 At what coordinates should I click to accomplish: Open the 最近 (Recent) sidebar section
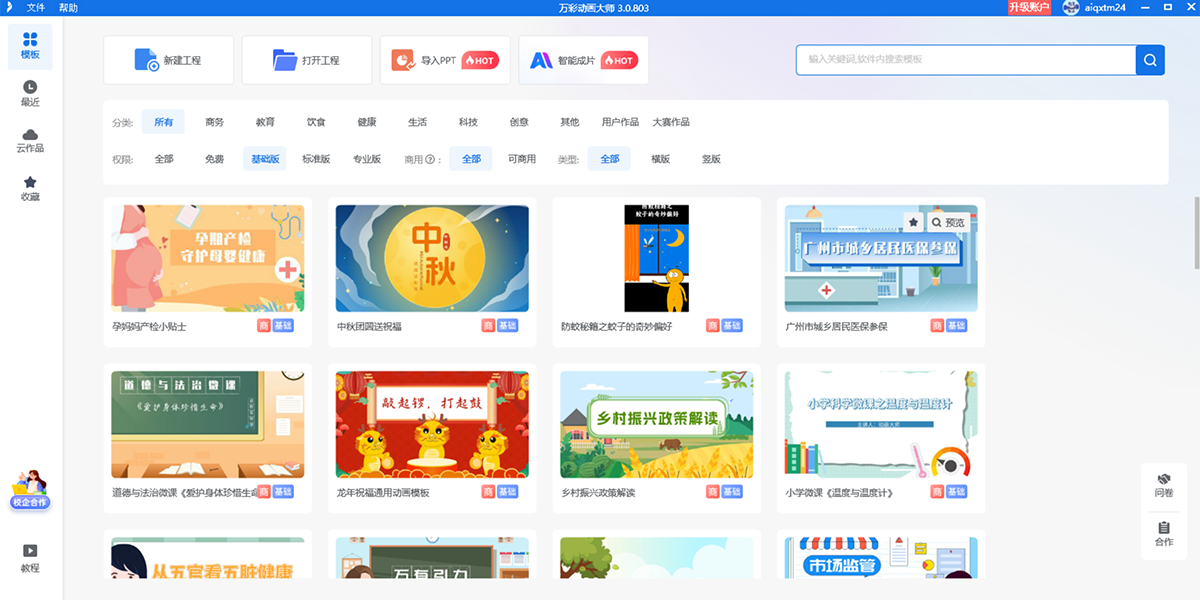[30, 95]
